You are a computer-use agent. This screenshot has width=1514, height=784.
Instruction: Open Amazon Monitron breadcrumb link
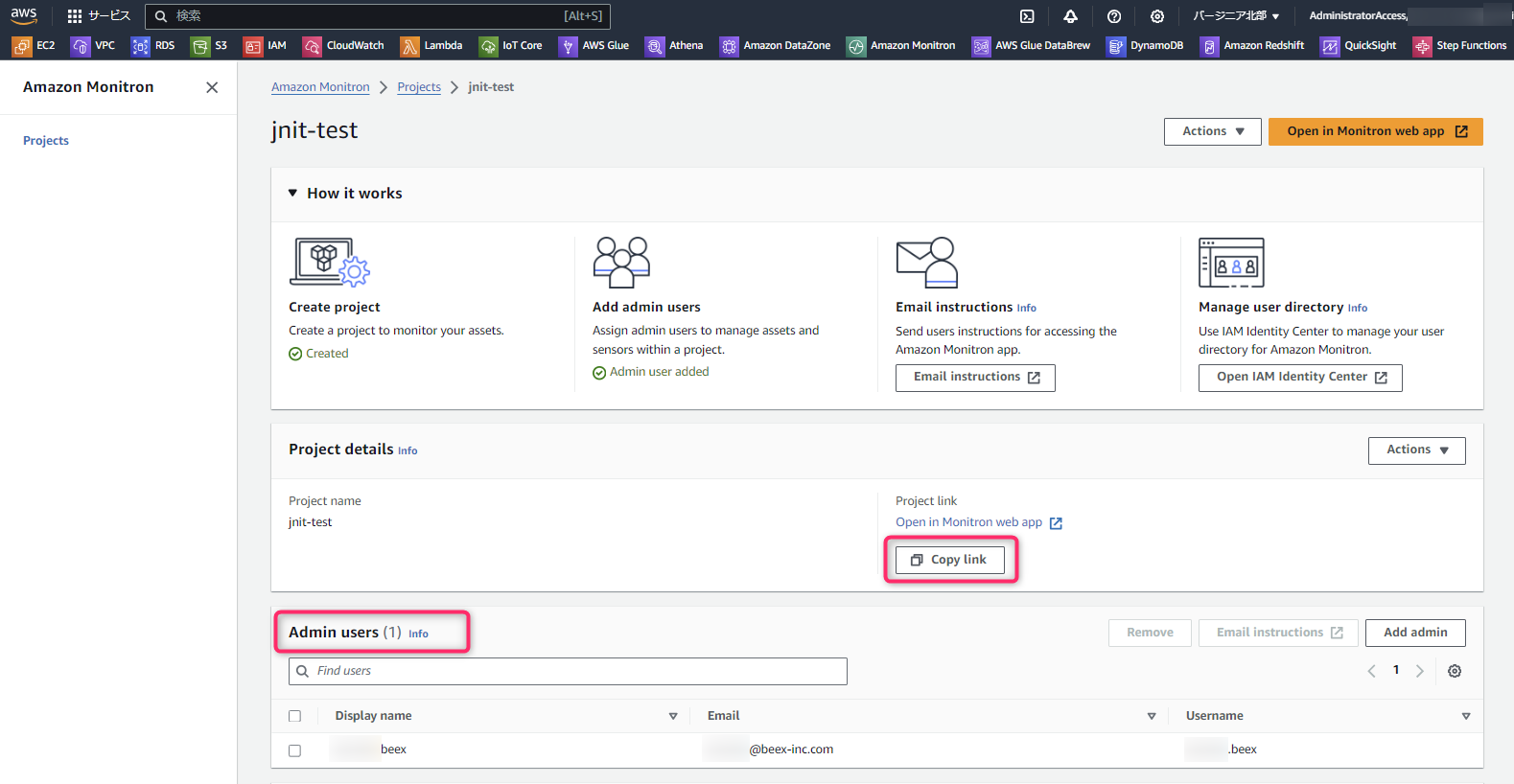click(320, 87)
